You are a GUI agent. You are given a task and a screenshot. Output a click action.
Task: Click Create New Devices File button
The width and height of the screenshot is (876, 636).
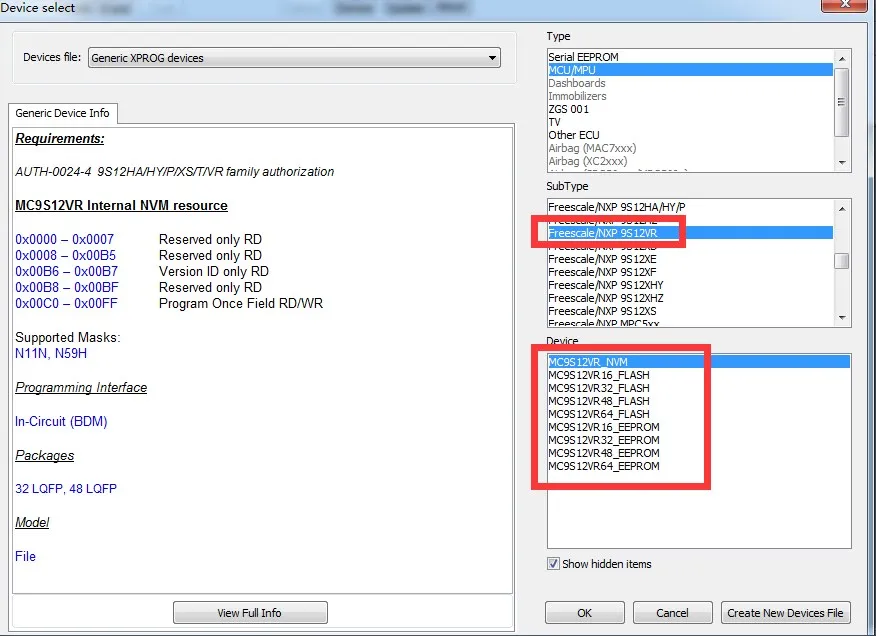(x=785, y=613)
